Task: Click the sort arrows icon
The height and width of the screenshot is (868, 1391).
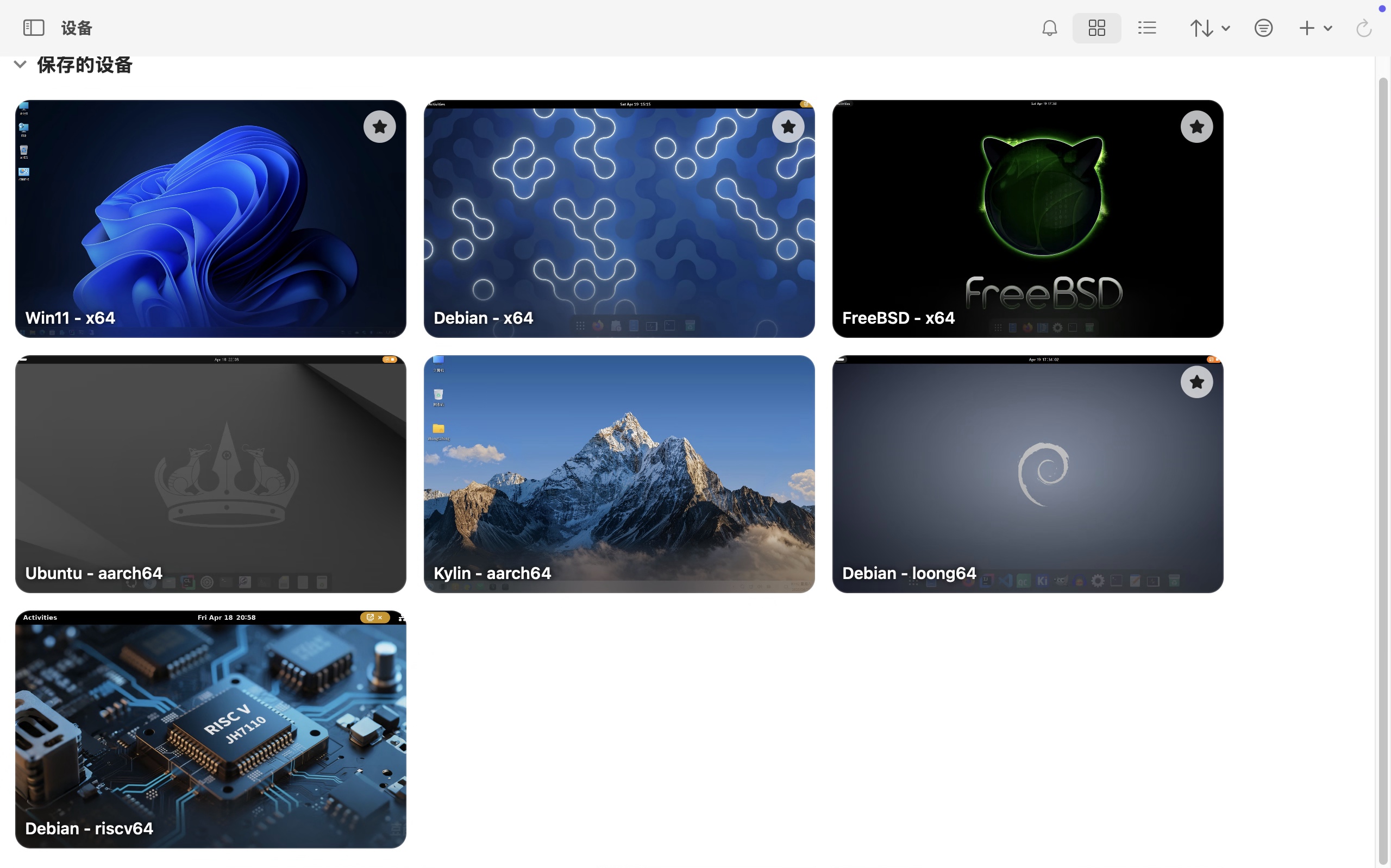Action: click(1201, 28)
